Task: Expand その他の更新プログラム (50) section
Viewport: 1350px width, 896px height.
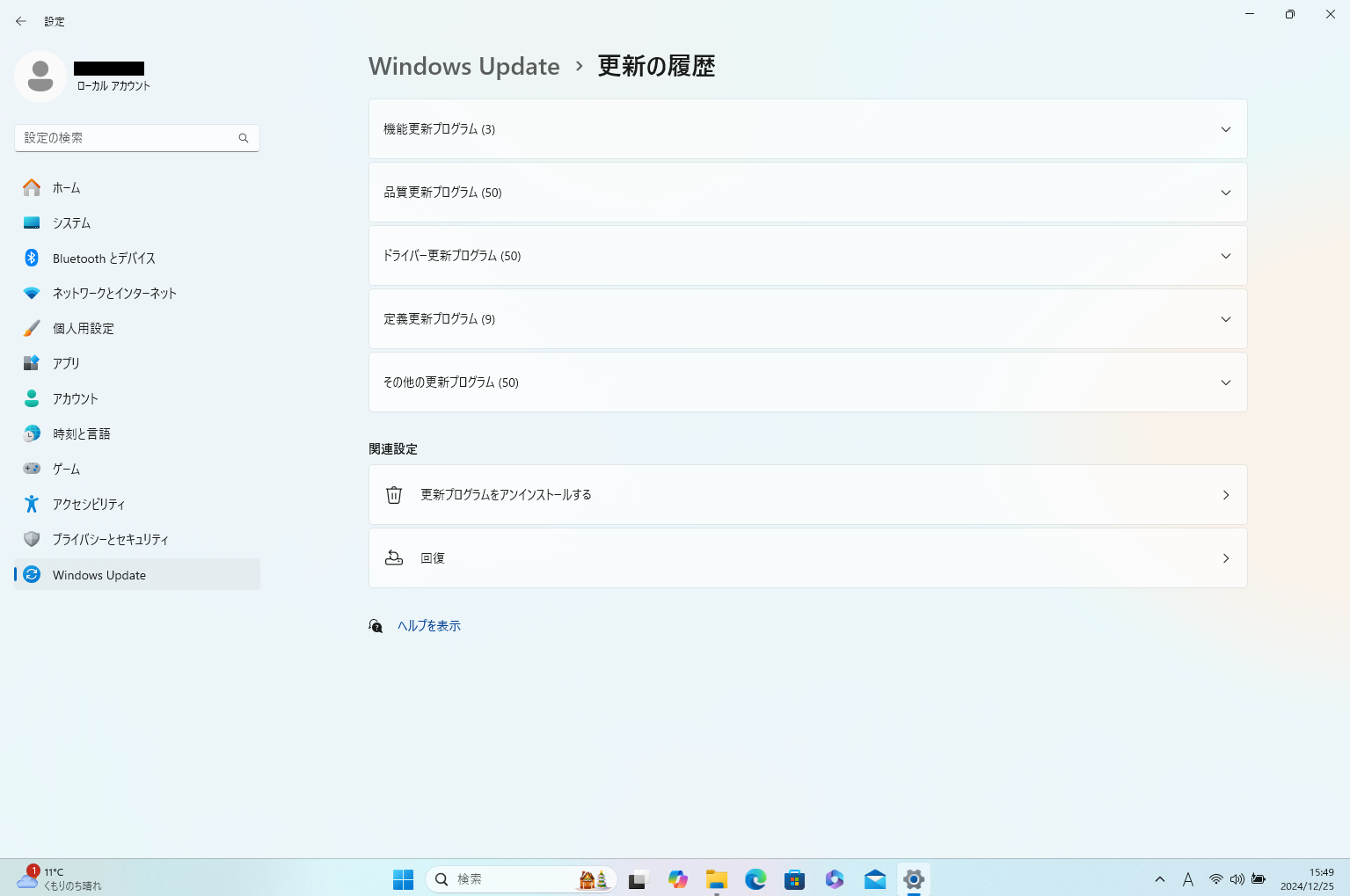Action: pyautogui.click(x=806, y=382)
